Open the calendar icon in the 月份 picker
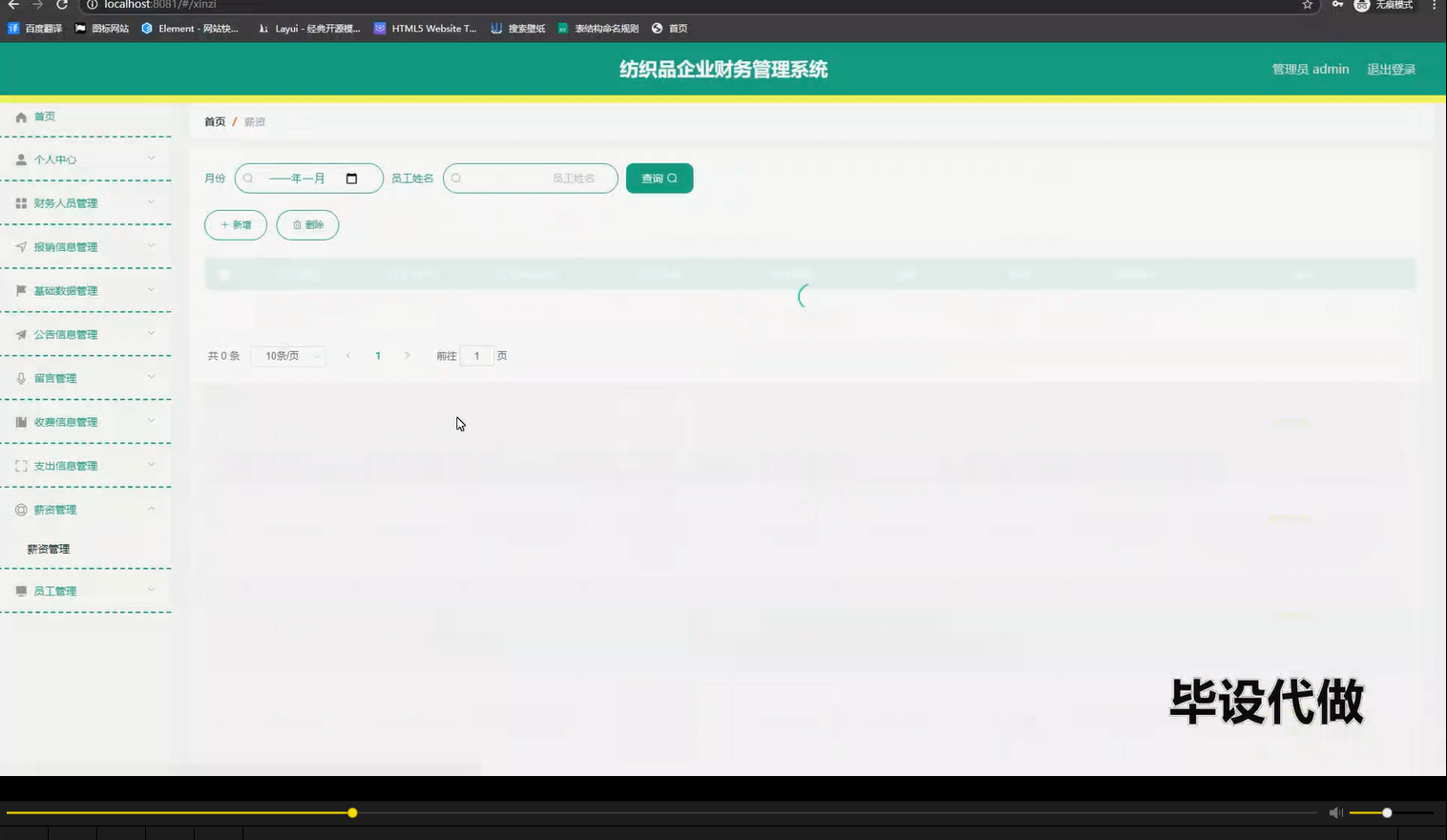 tap(351, 178)
